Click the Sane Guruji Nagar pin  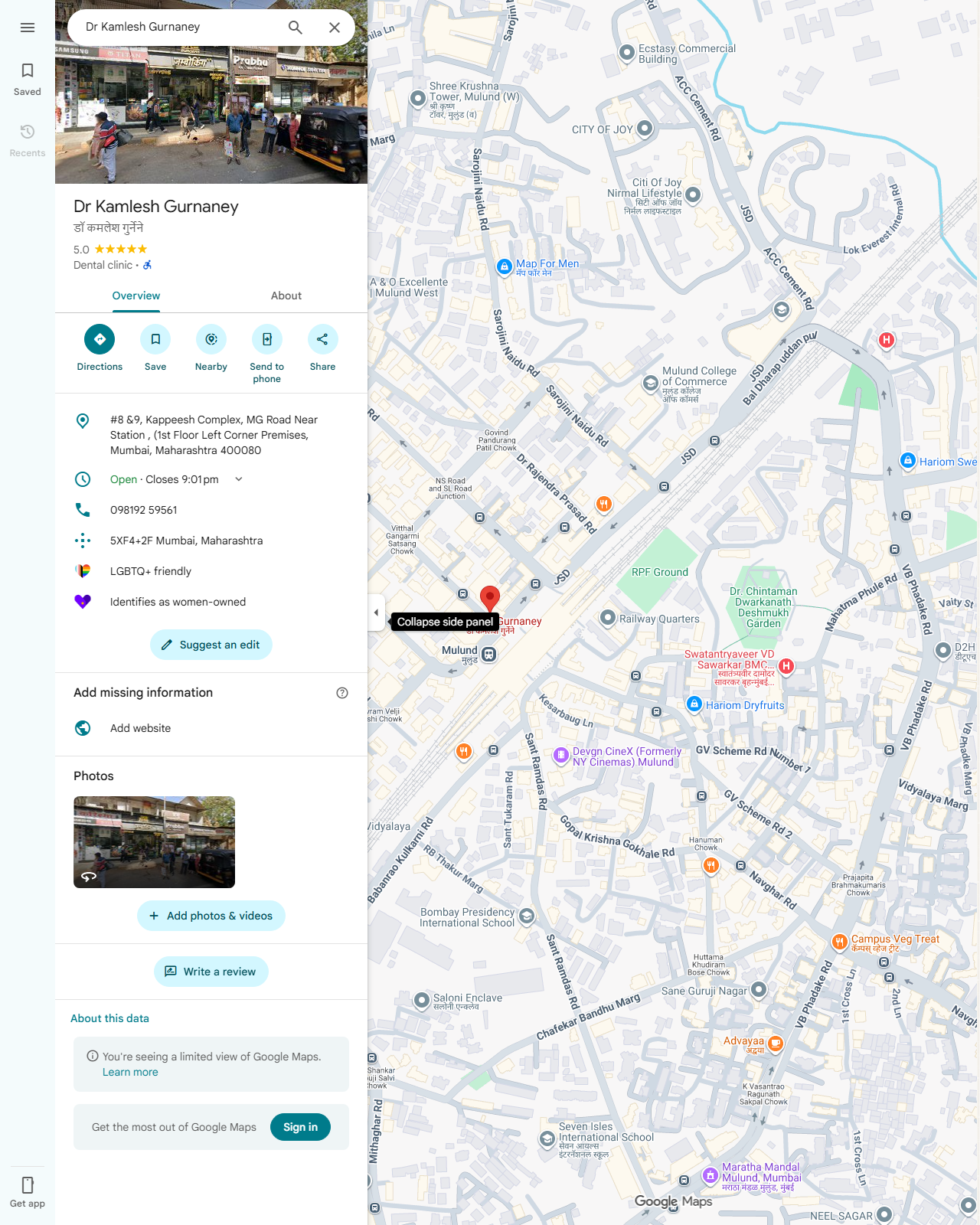pyautogui.click(x=759, y=990)
